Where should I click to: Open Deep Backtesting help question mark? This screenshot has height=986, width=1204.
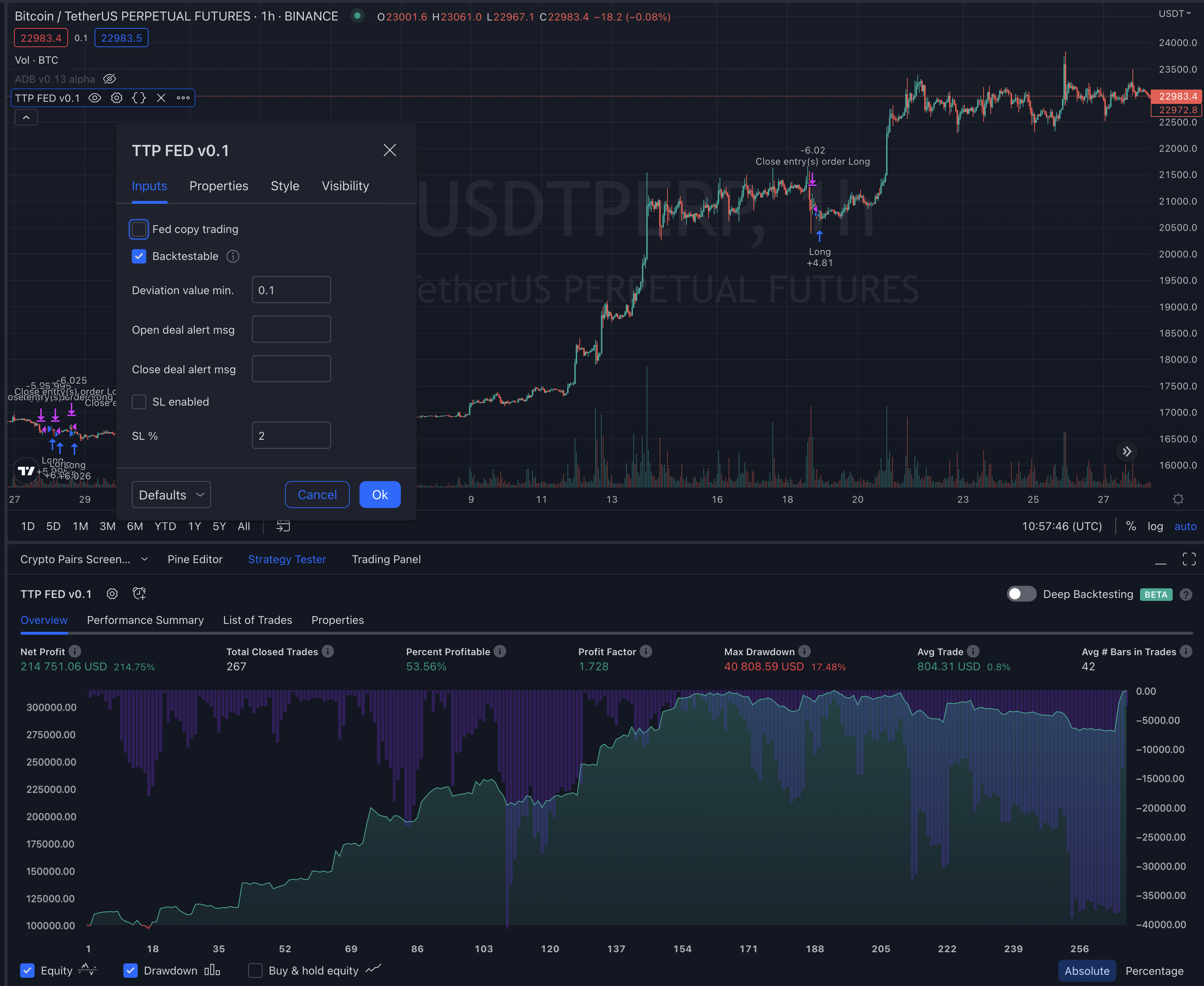(x=1186, y=595)
